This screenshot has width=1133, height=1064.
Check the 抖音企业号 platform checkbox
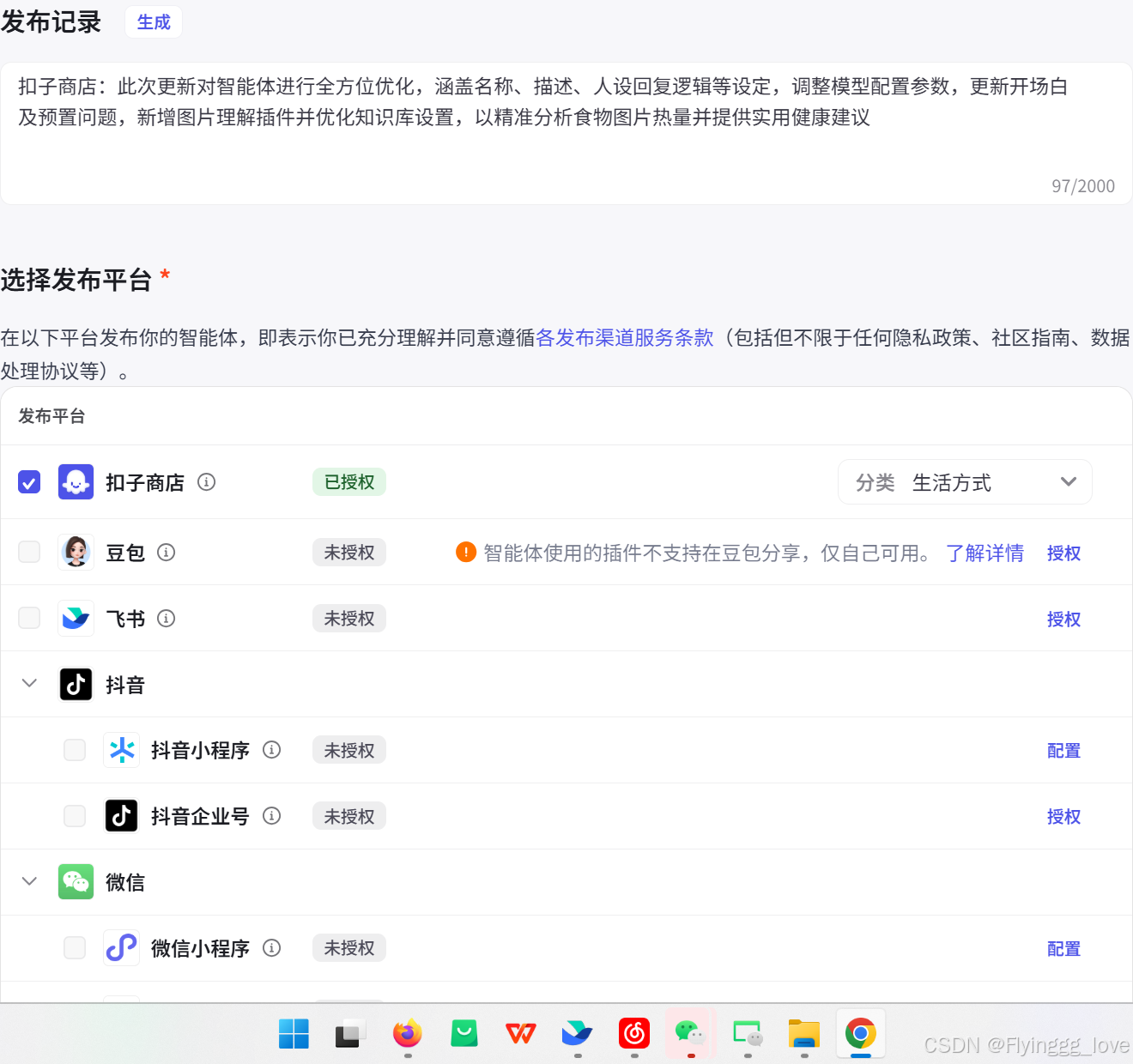click(x=75, y=816)
